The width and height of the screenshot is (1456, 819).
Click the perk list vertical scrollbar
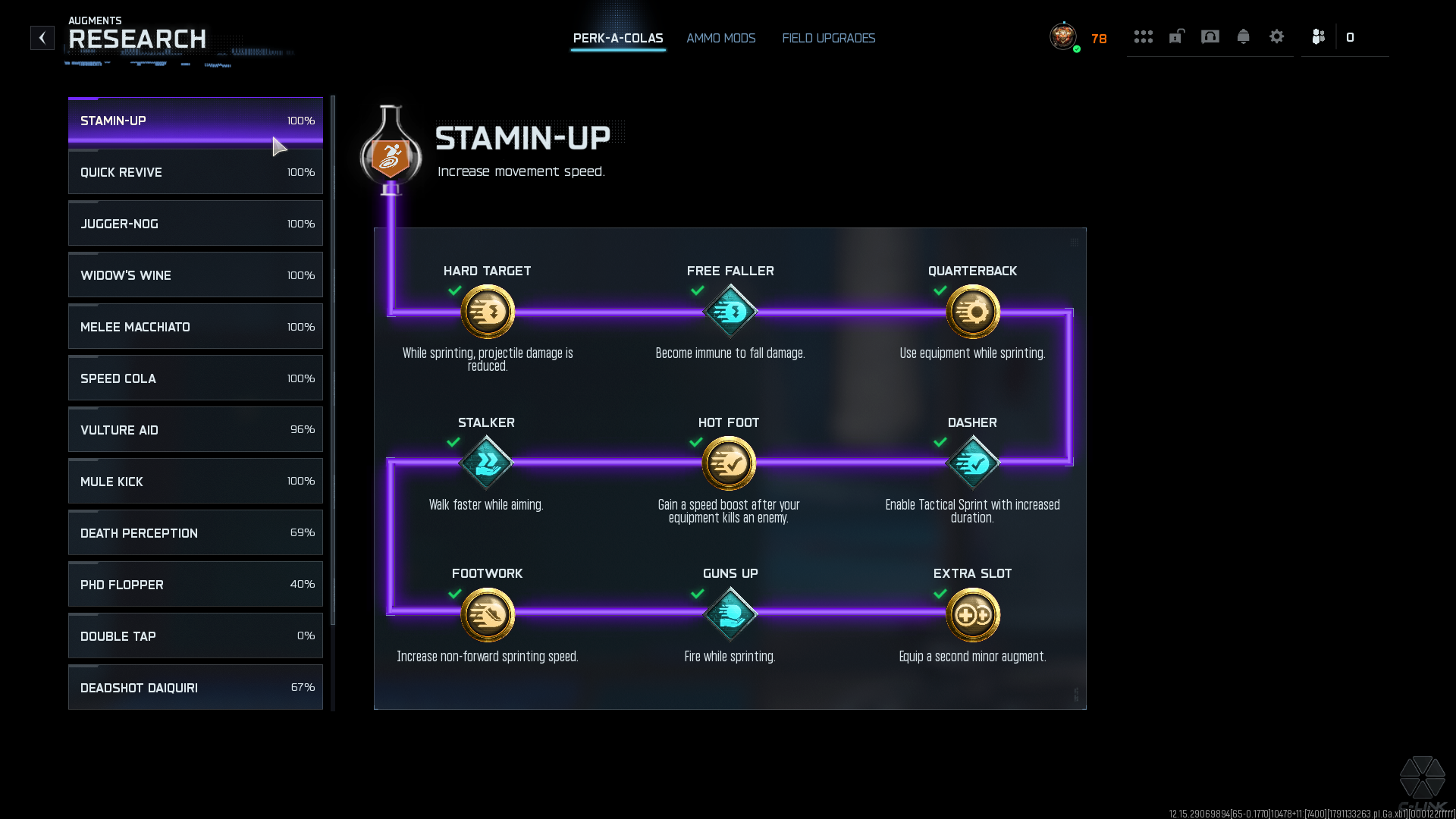pyautogui.click(x=333, y=360)
